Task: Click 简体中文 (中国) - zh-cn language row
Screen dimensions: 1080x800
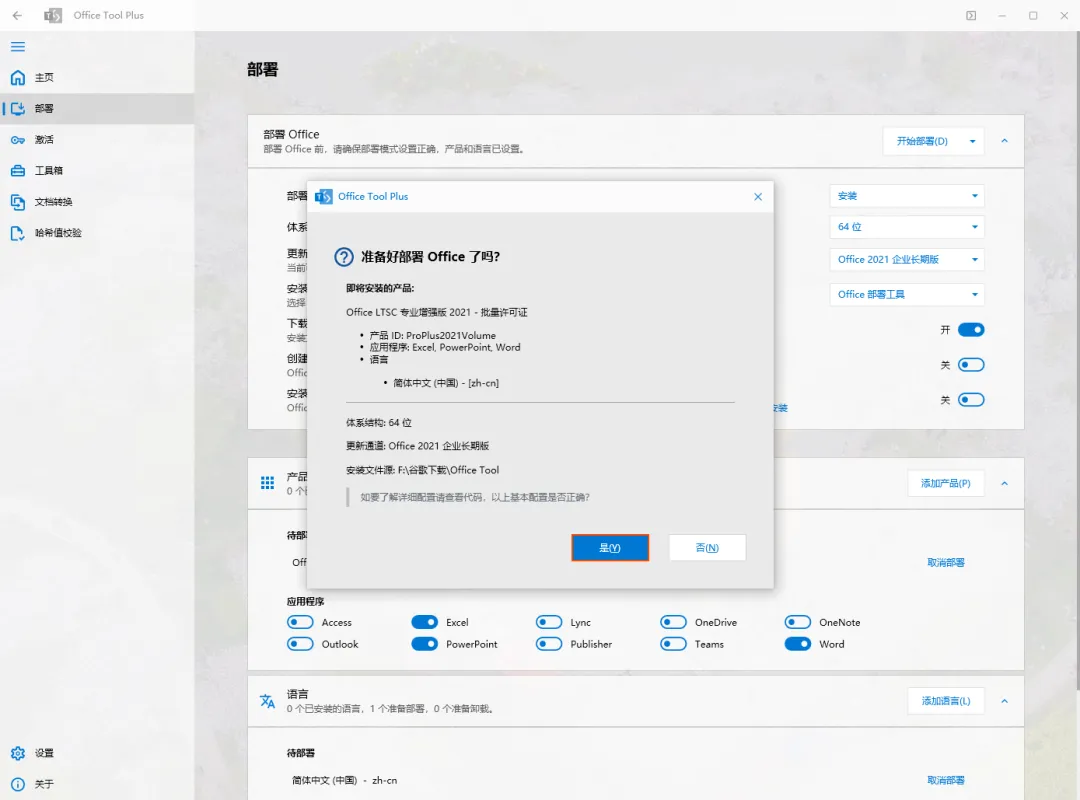Action: pyautogui.click(x=344, y=781)
